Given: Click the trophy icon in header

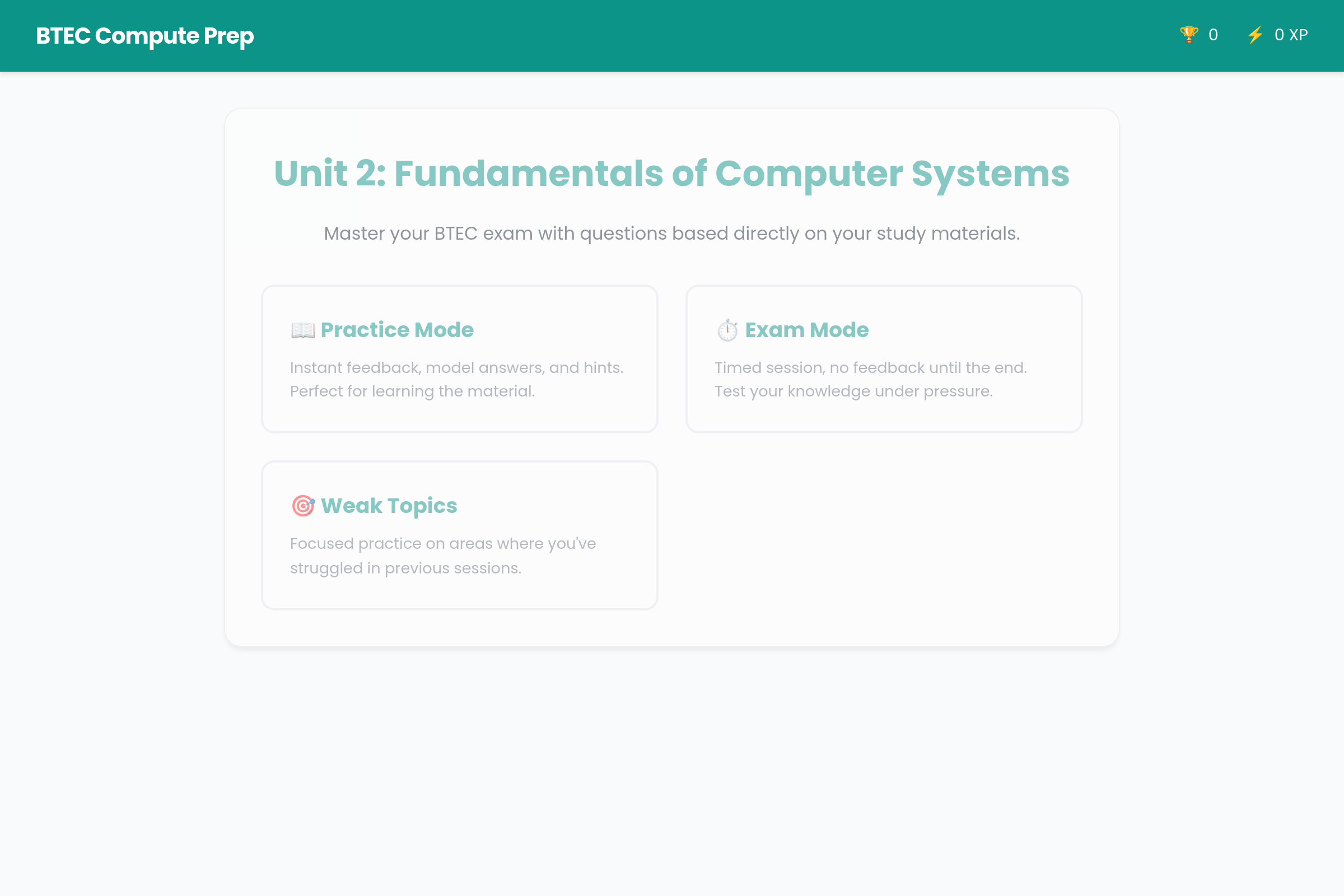Looking at the screenshot, I should pyautogui.click(x=1188, y=35).
